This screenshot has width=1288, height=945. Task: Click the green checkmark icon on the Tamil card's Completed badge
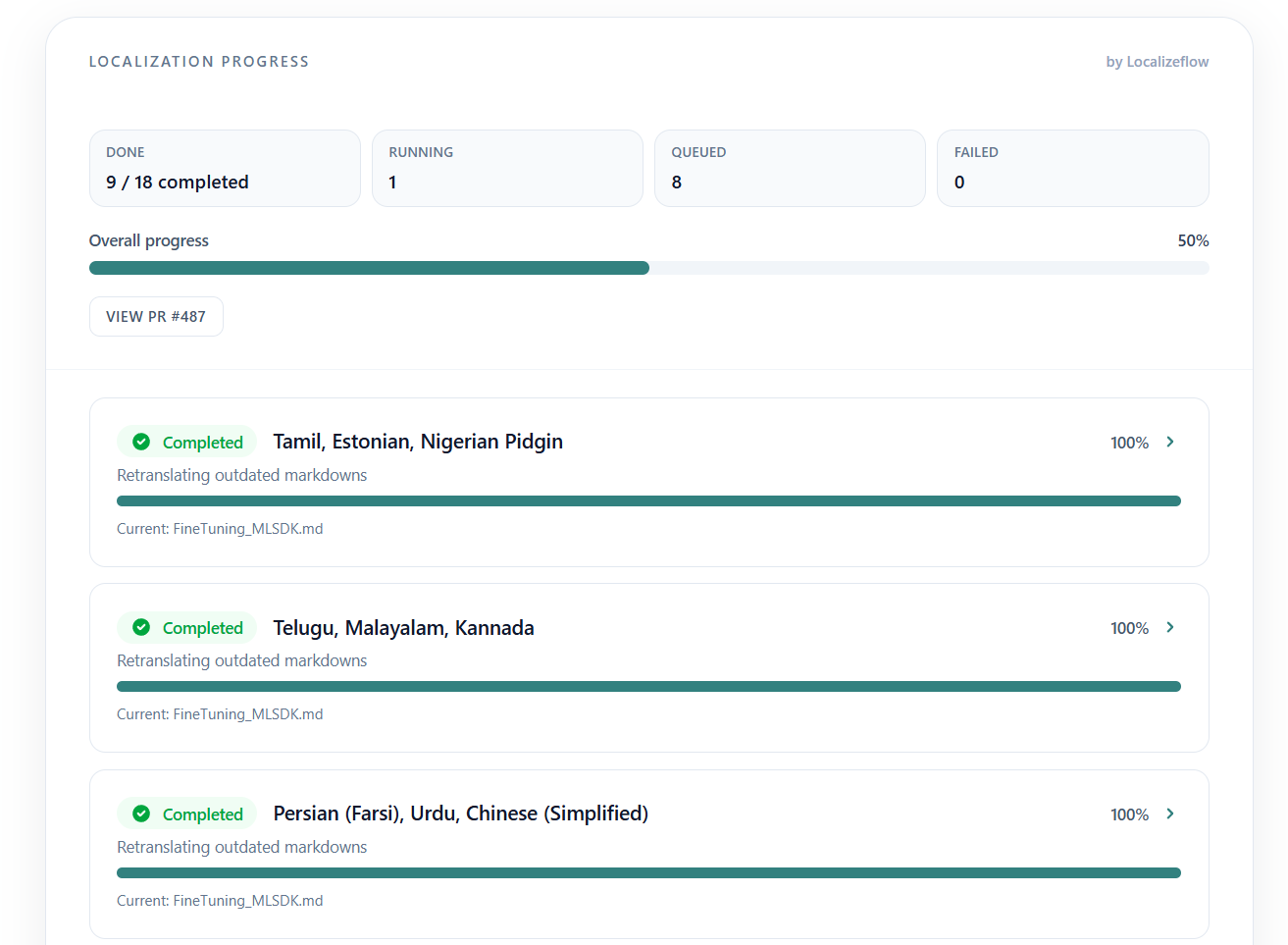coord(141,442)
